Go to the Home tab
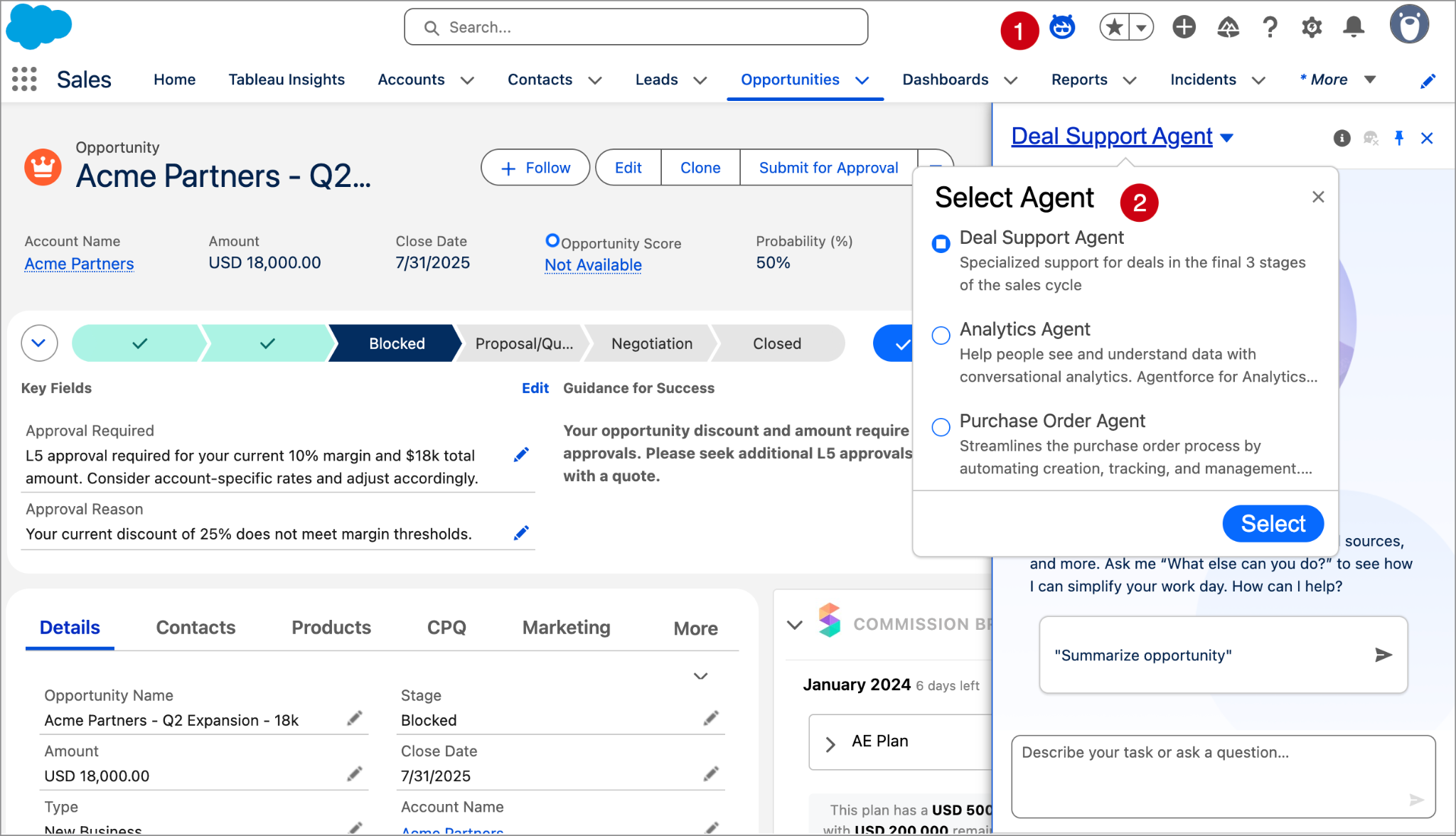 [174, 80]
